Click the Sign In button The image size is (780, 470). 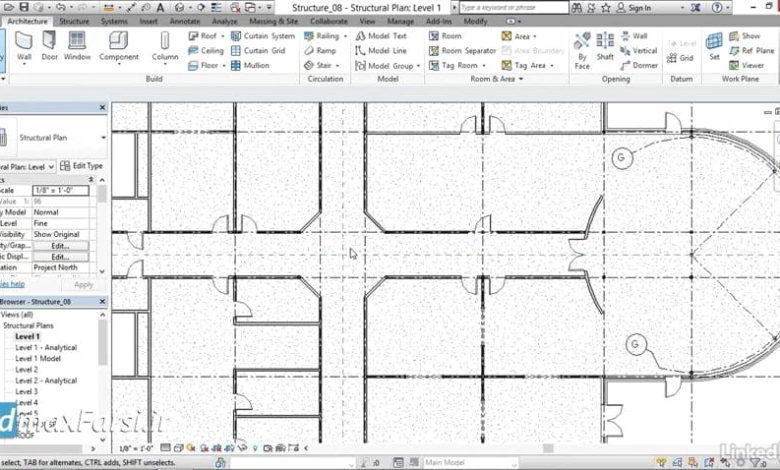tap(633, 8)
